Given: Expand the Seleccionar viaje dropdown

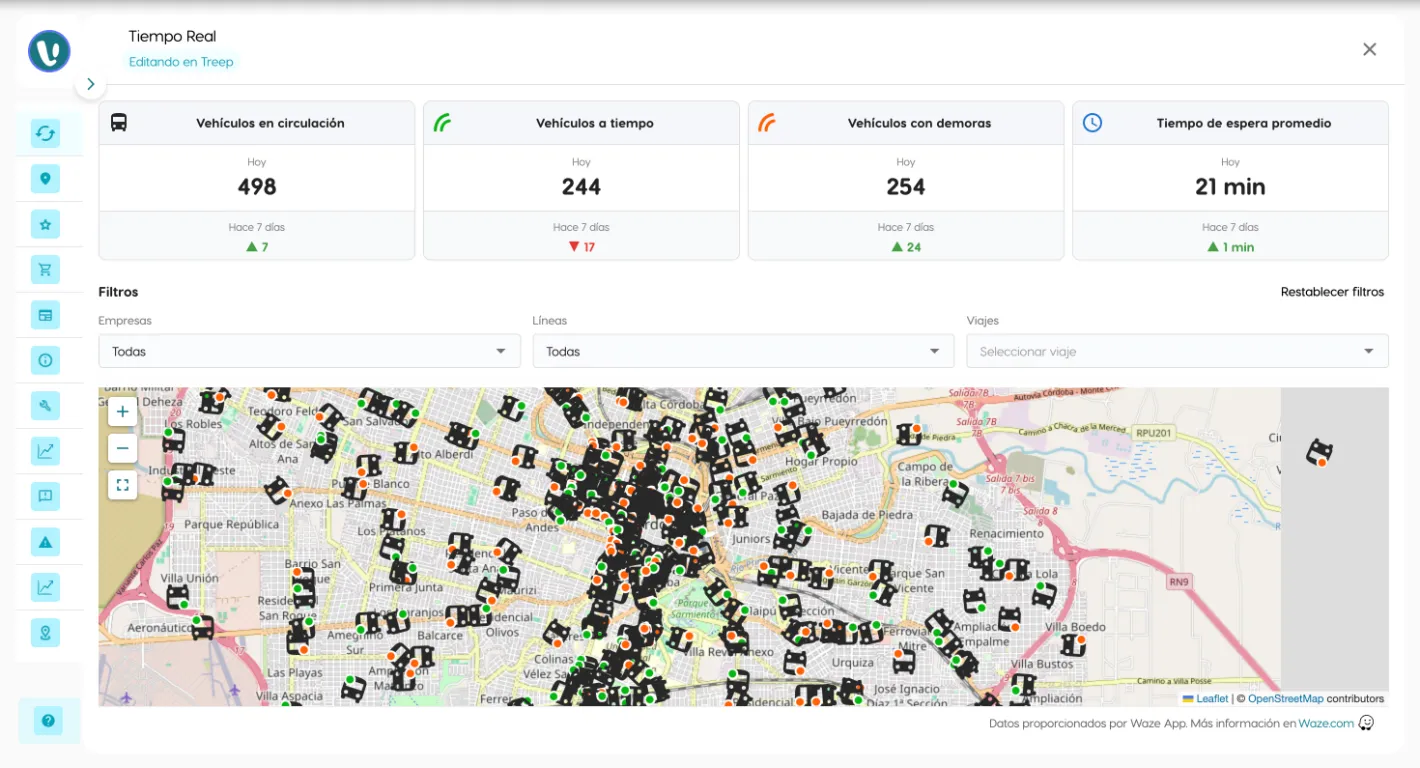Looking at the screenshot, I should pos(1177,351).
